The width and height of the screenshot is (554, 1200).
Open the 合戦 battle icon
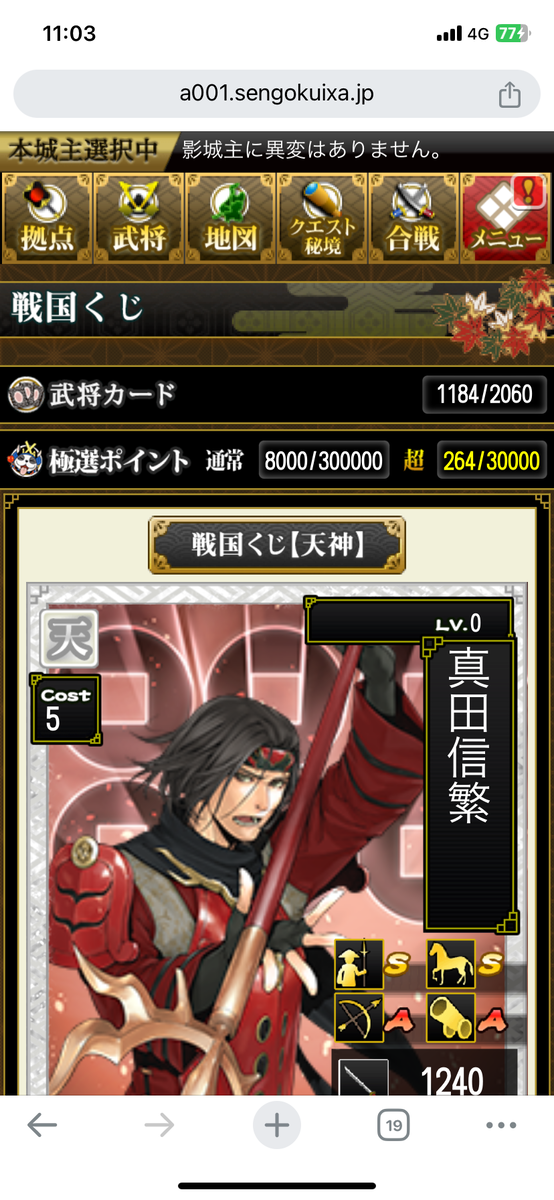click(413, 218)
